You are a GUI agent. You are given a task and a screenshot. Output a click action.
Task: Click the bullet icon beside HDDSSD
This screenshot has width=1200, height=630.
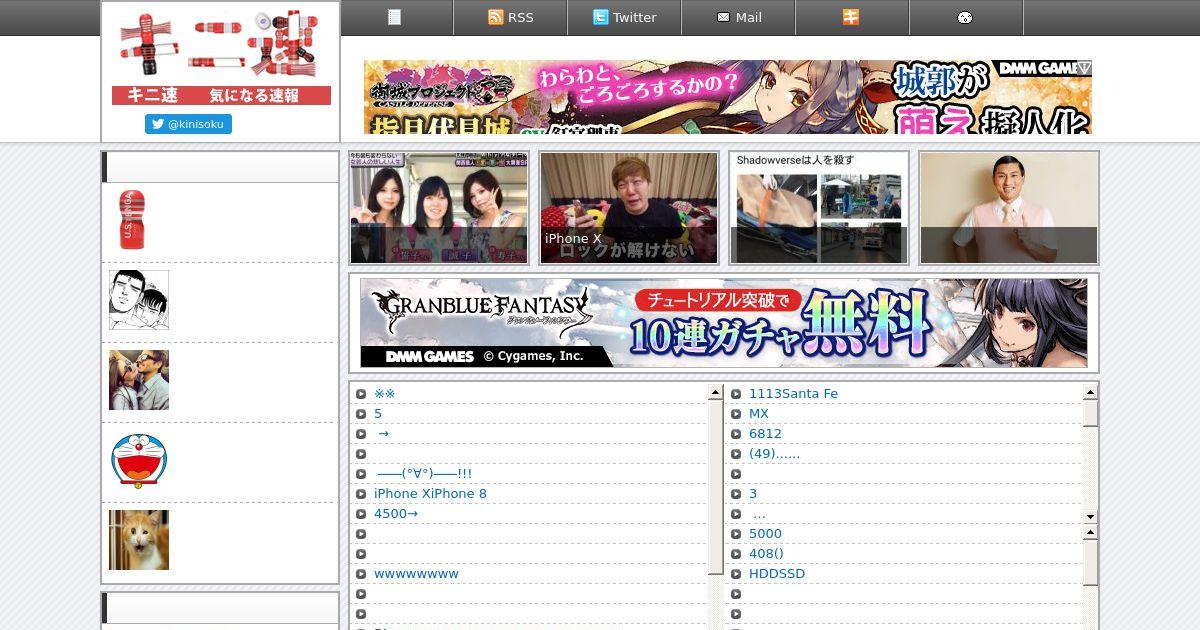point(736,573)
